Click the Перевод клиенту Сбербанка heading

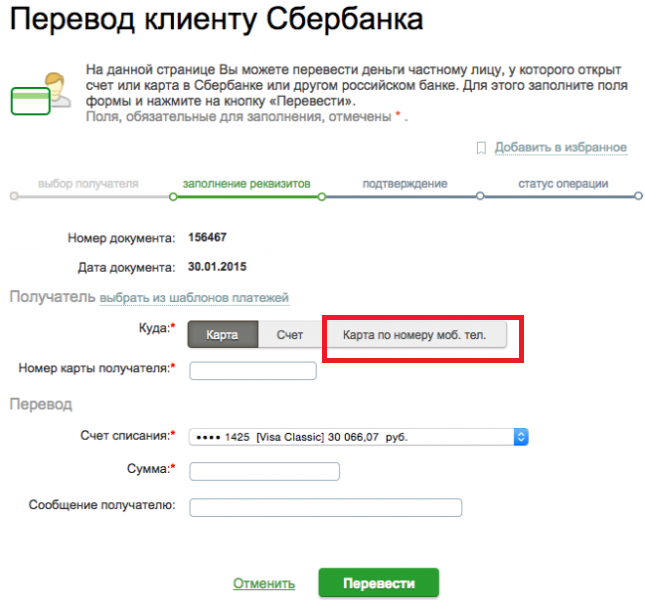click(x=216, y=19)
